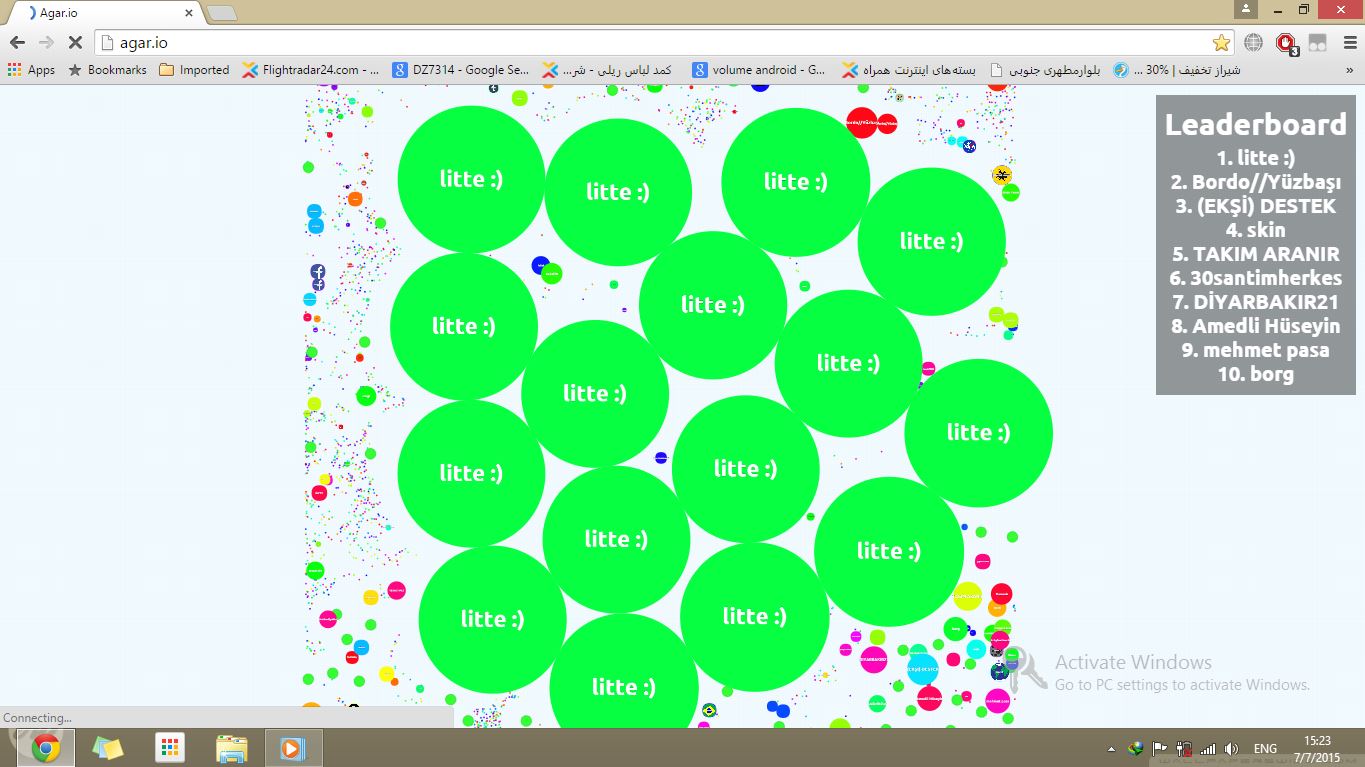This screenshot has width=1365, height=767.
Task: Open the 'volume android' Google bookmark
Action: 759,70
